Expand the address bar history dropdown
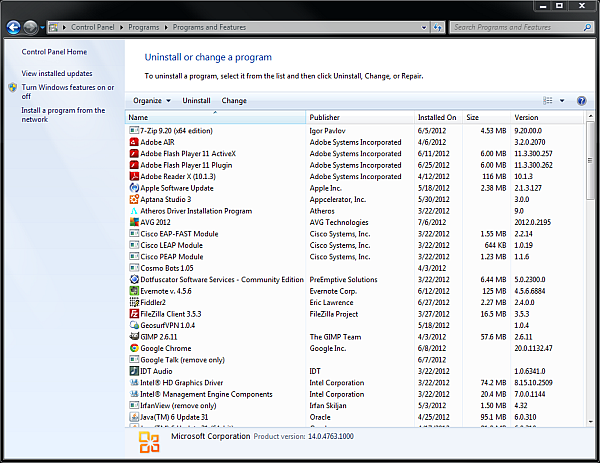Screen dimensions: 600x463 [x=424, y=27]
